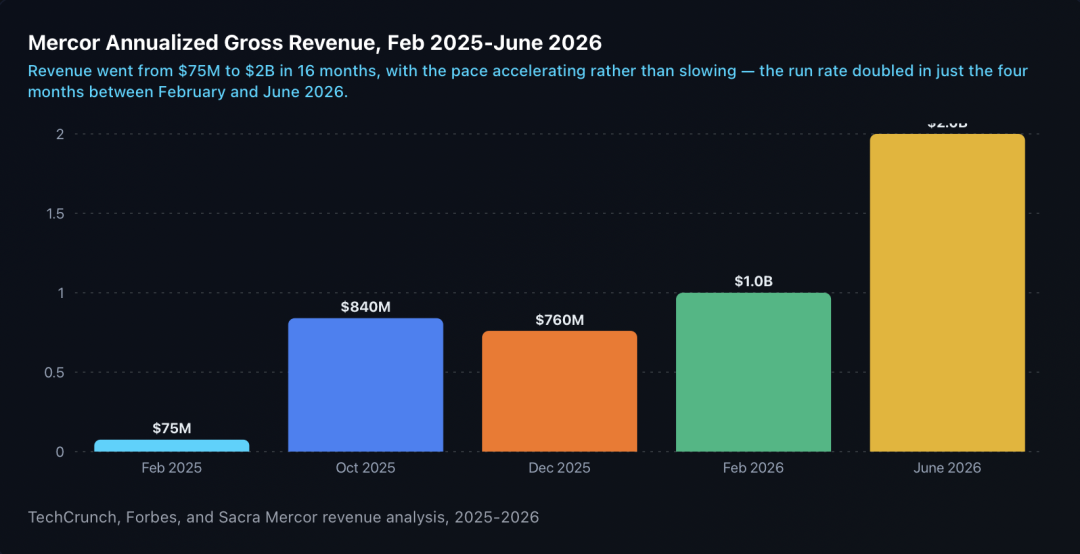The width and height of the screenshot is (1080, 554).
Task: Select the green Feb 2026 bar
Action: point(754,372)
